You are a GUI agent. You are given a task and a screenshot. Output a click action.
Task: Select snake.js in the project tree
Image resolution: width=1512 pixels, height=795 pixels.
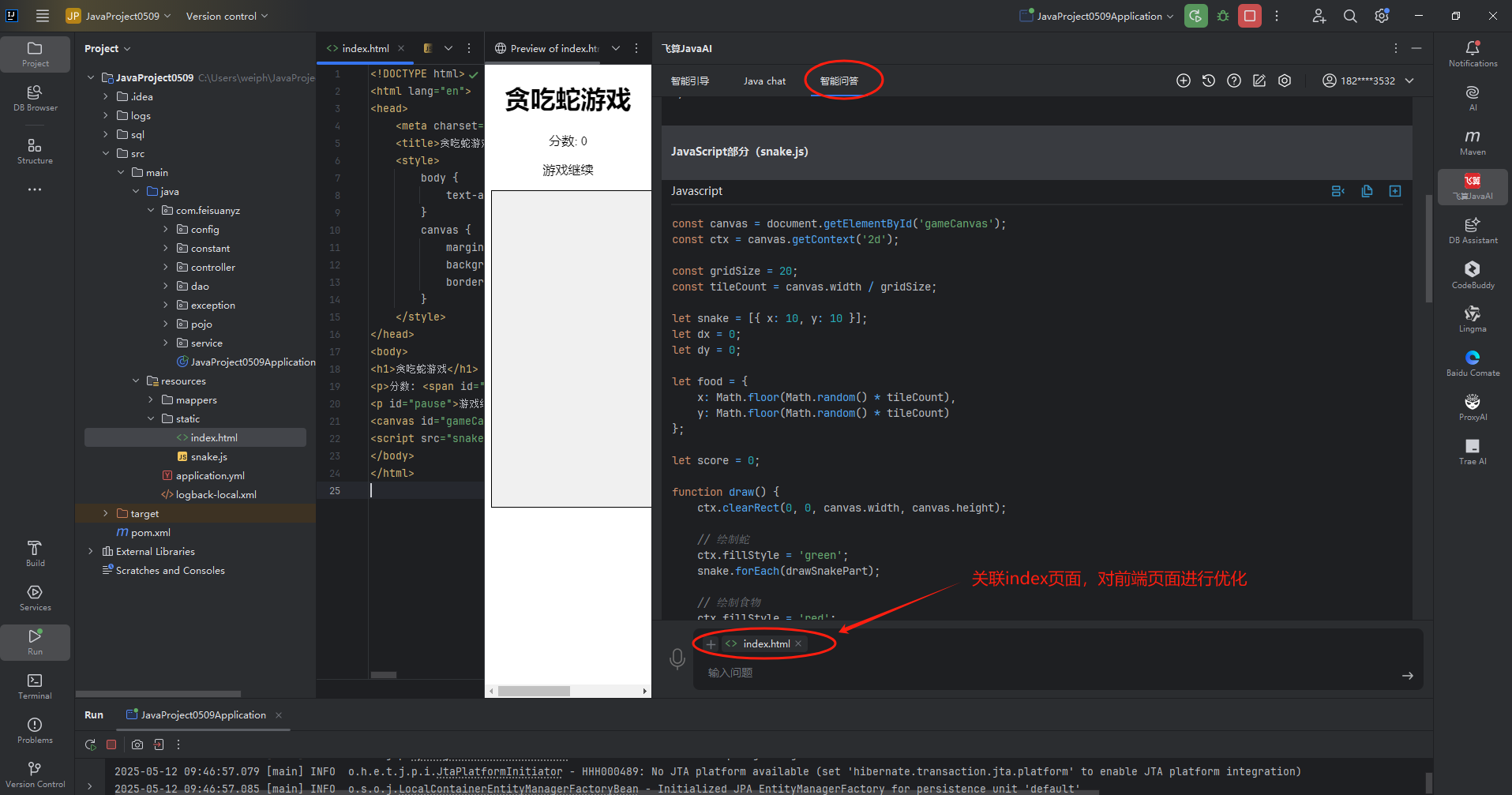point(208,456)
